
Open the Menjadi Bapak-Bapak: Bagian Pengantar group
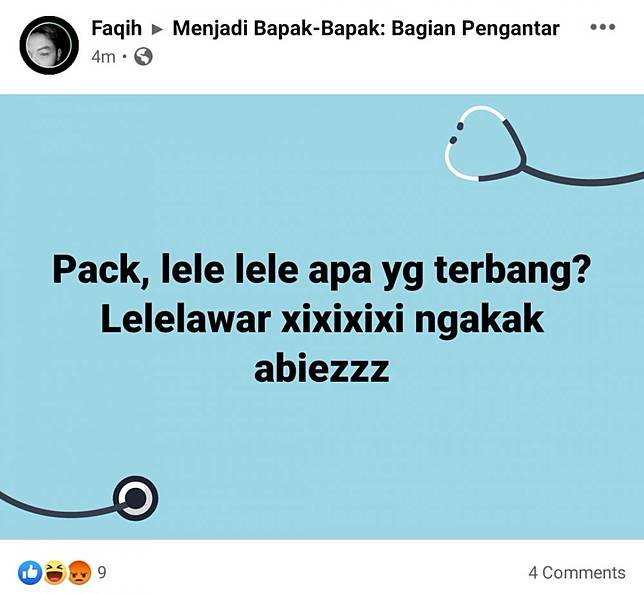pyautogui.click(x=366, y=29)
